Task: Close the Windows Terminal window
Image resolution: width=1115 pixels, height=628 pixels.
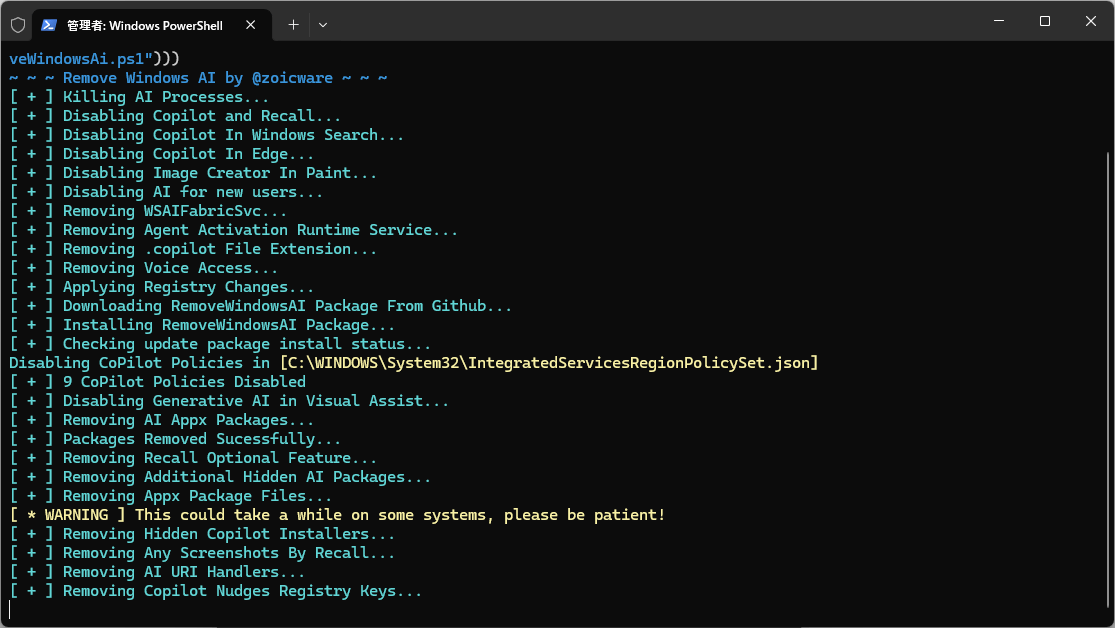Action: (x=1090, y=21)
